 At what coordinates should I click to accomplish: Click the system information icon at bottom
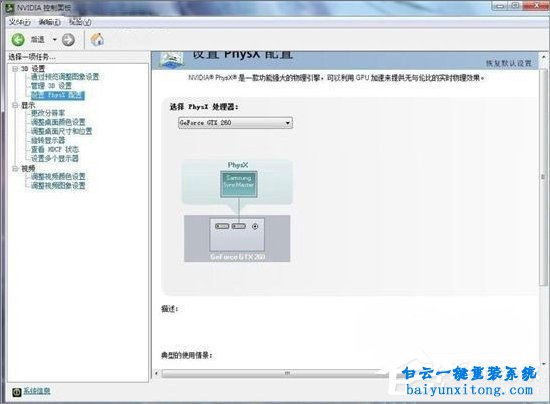coord(17,392)
